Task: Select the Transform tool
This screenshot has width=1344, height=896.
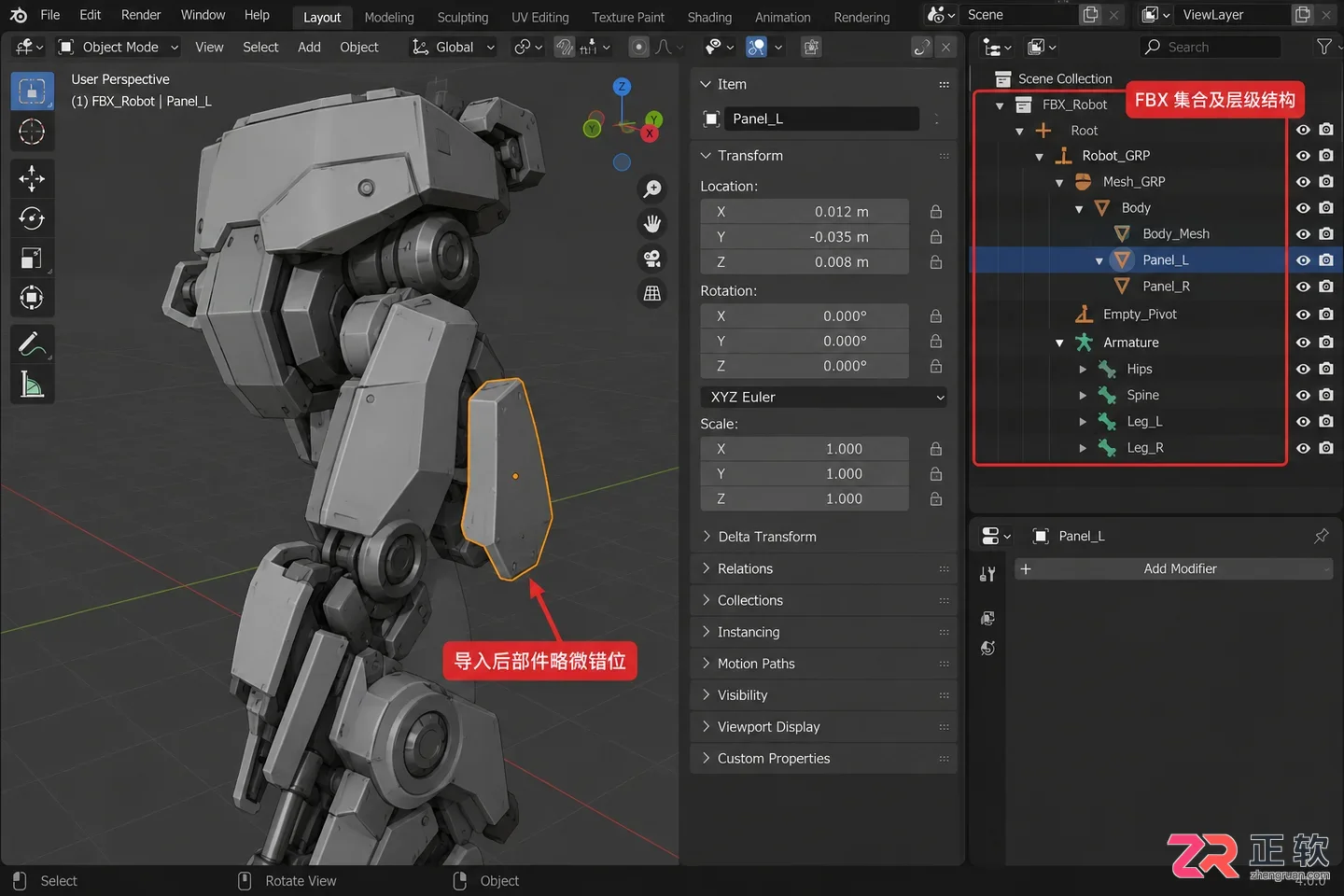Action: click(32, 298)
